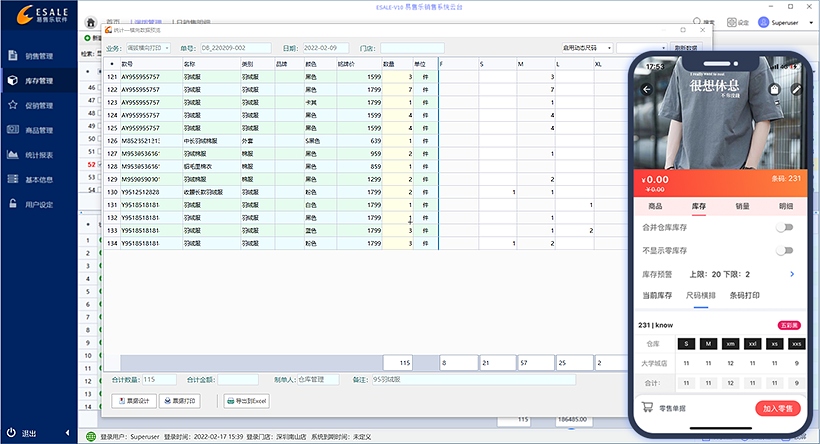This screenshot has width=820, height=444.
Task: Click the home icon in top bar
Action: 92,22
